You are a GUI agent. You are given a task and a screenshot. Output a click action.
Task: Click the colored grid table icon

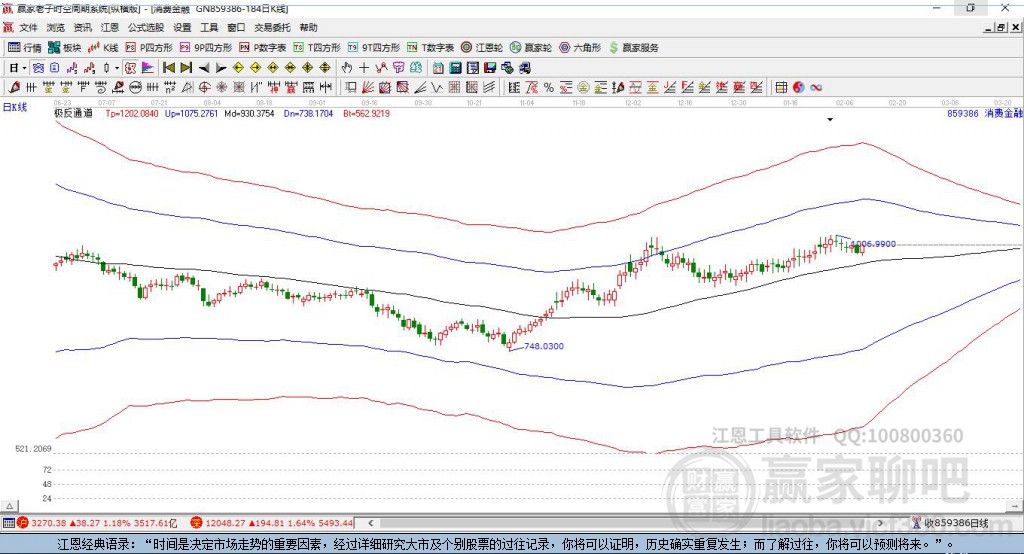[x=781, y=87]
